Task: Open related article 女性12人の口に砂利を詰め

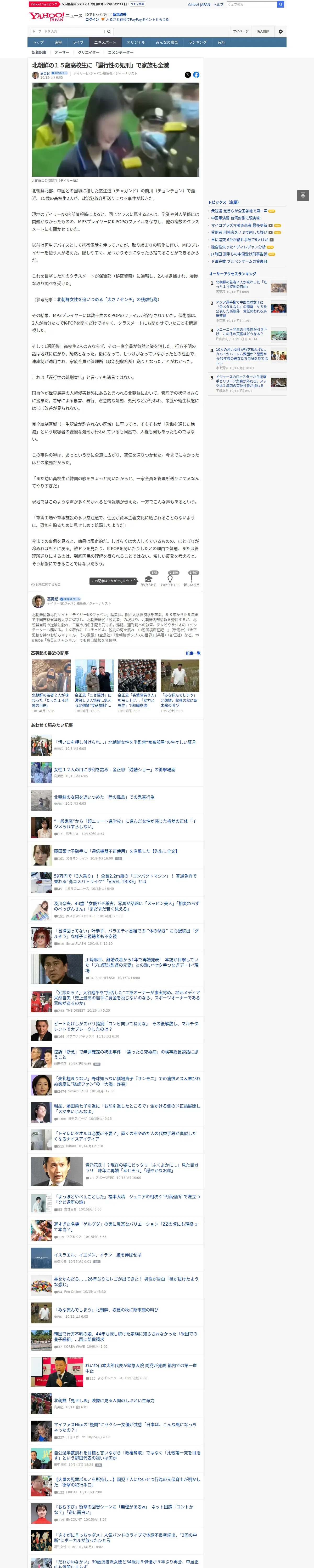Action: [115, 769]
